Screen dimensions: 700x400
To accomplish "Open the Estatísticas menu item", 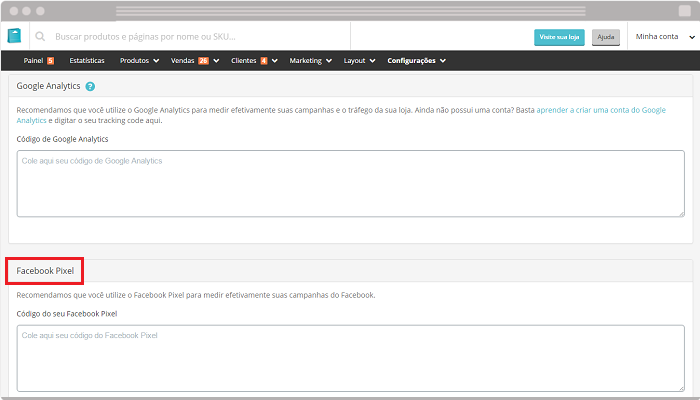I will 87,61.
